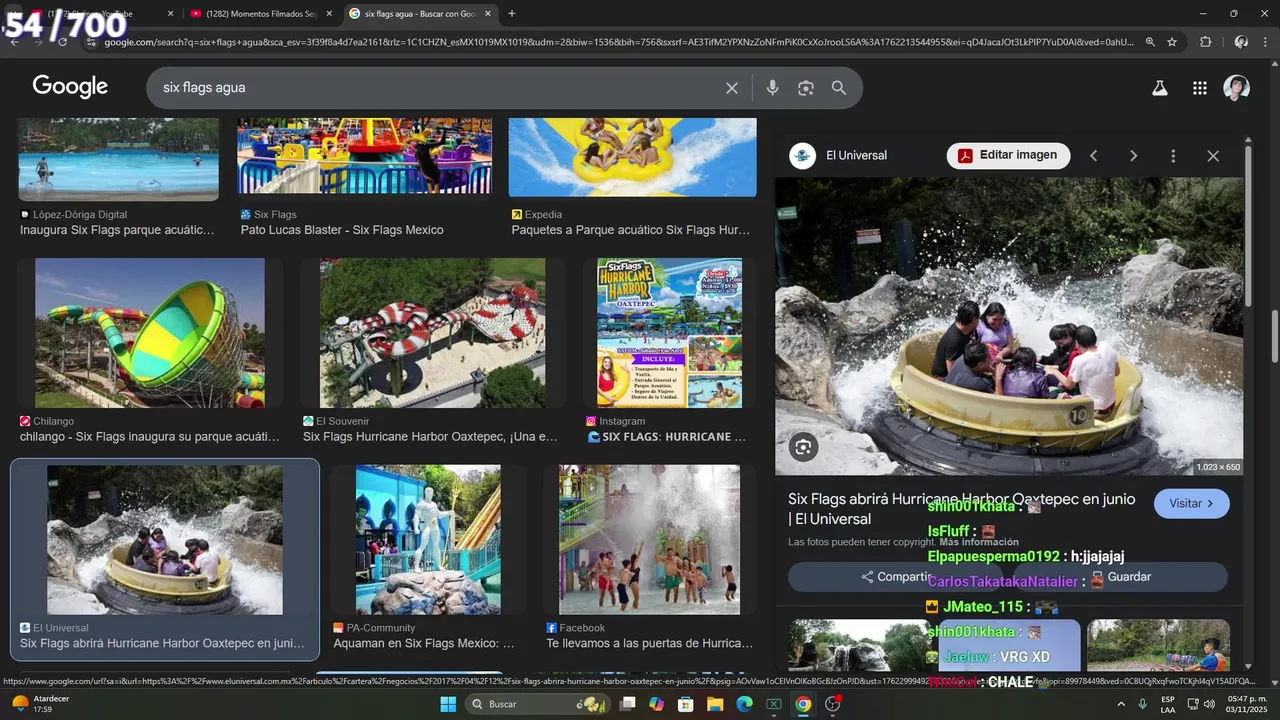
Task: Open the ESP LAA language switcher
Action: 1168,704
